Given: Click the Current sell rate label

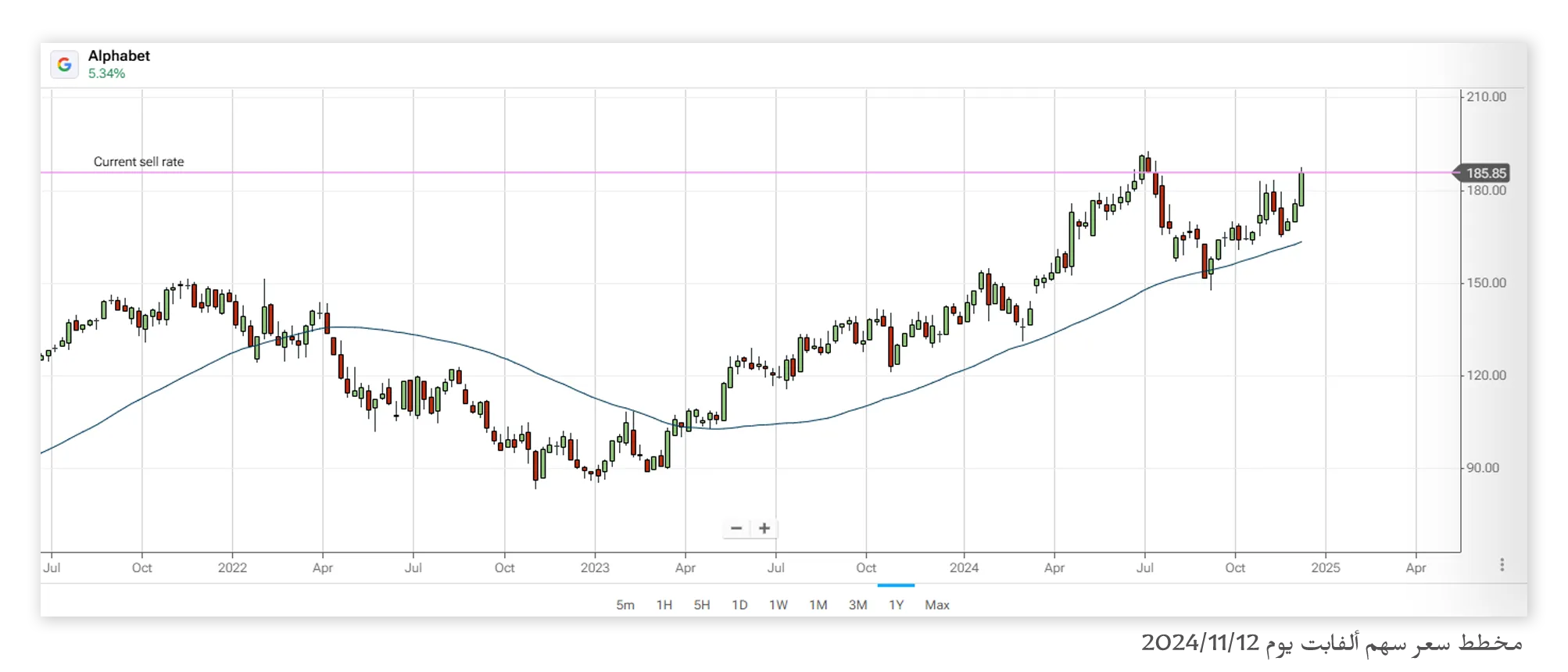Looking at the screenshot, I should [x=139, y=162].
